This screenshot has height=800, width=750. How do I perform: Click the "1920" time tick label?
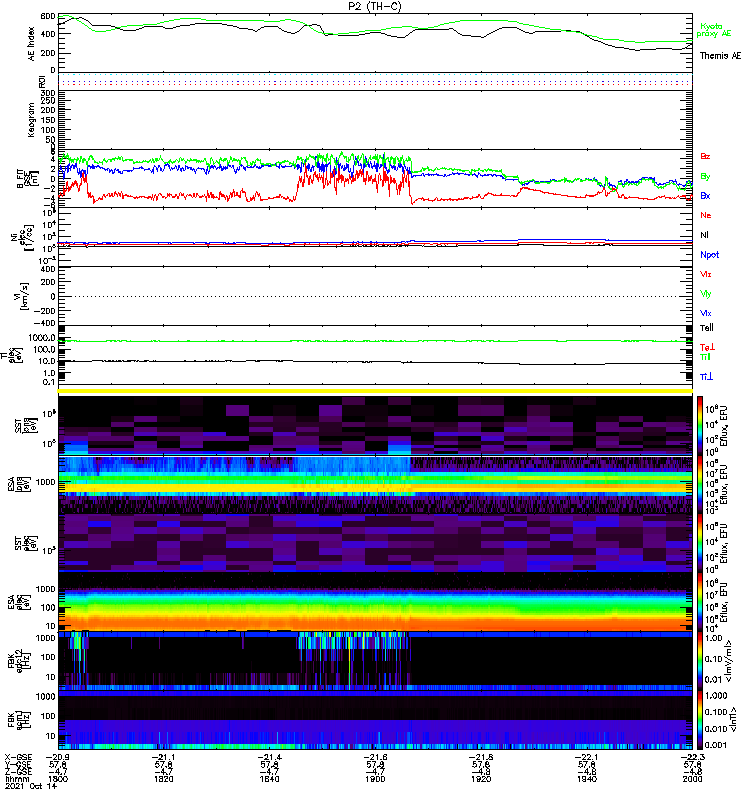pyautogui.click(x=481, y=779)
